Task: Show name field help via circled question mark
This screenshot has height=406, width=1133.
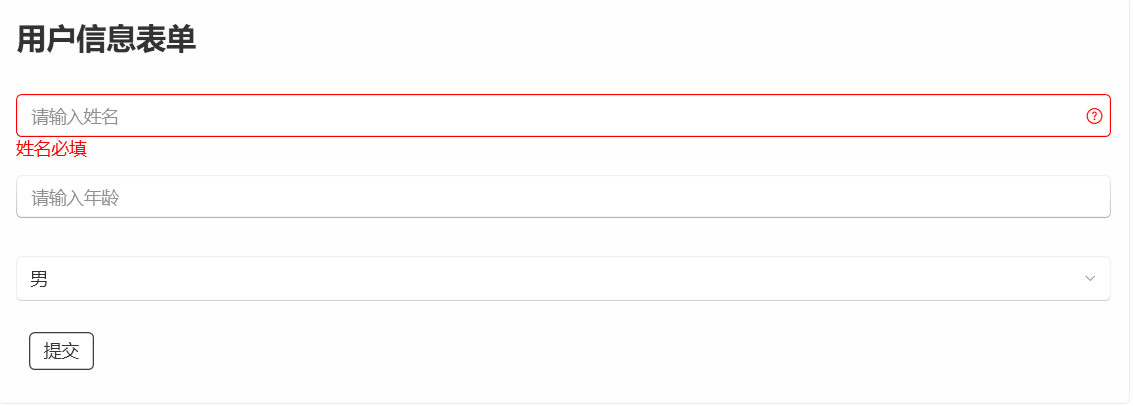Action: pos(1094,116)
